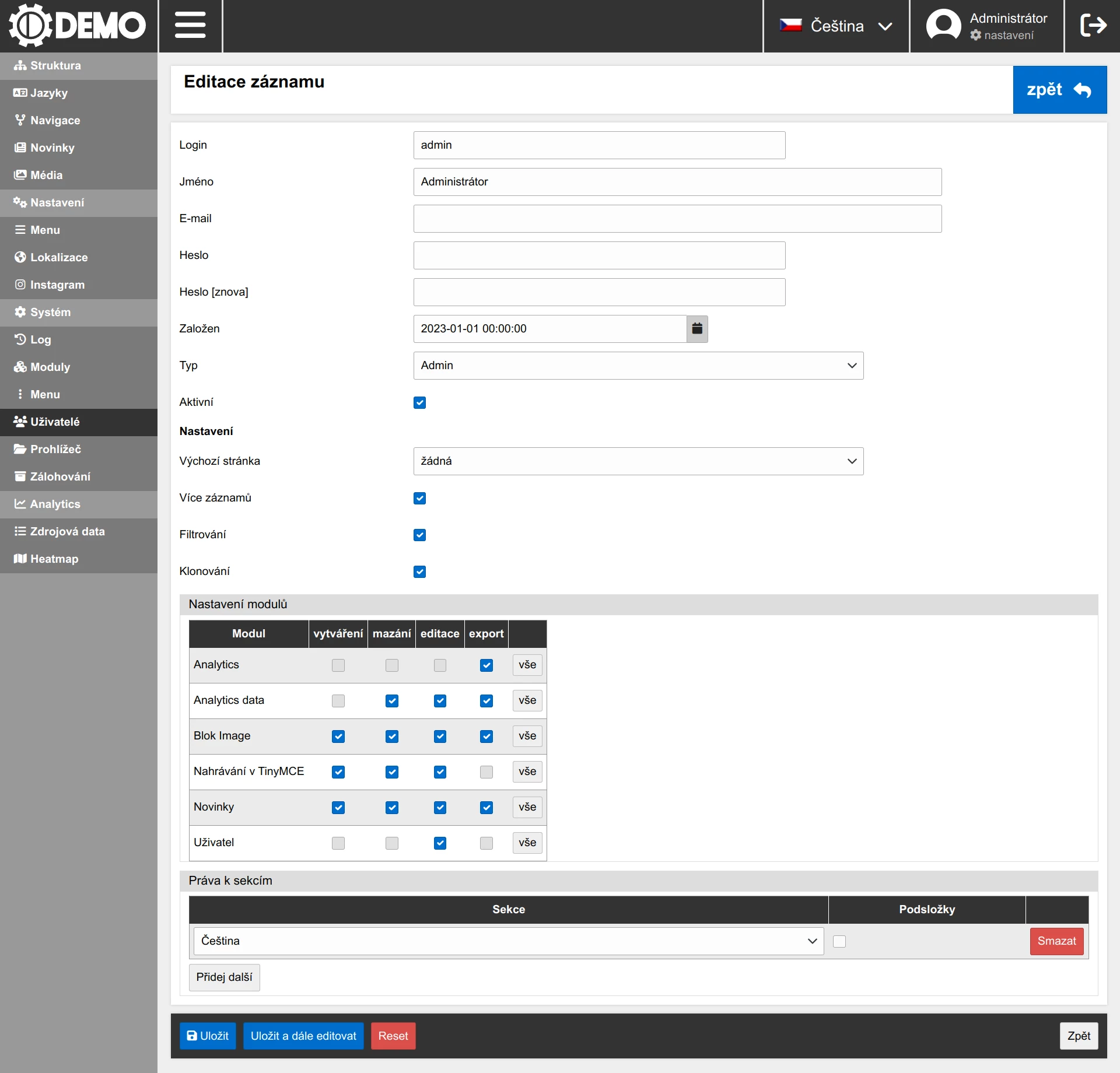Click the DEMO gear logo
This screenshot has width=1120, height=1073.
click(x=30, y=26)
